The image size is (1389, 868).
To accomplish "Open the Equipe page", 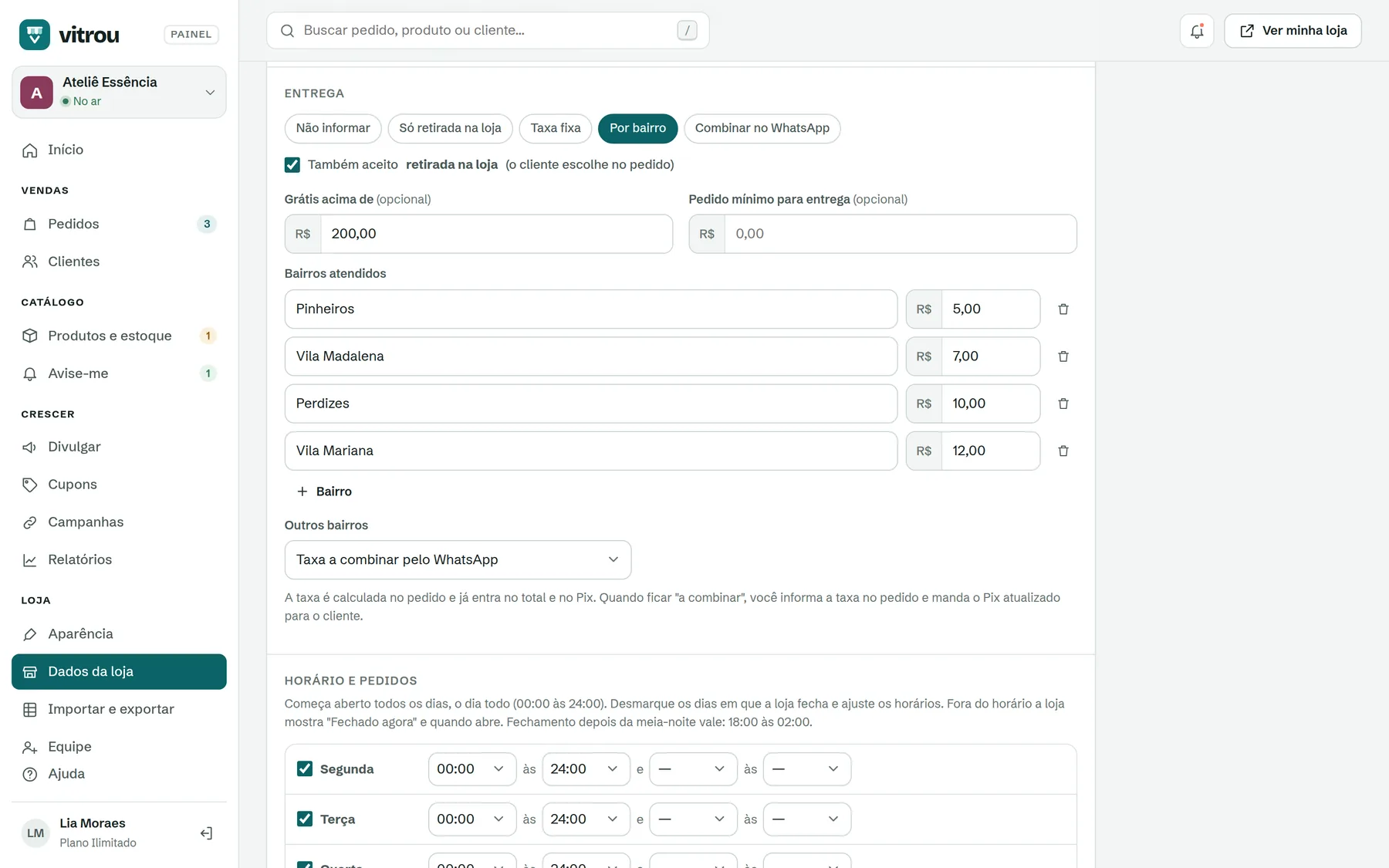I will point(119,747).
